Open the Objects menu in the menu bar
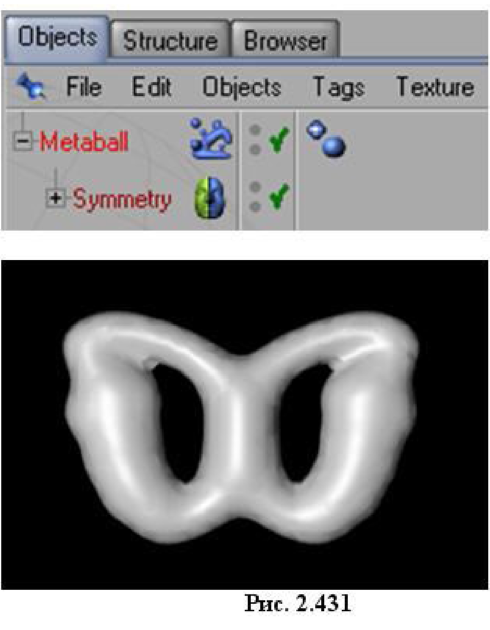The width and height of the screenshot is (490, 630). click(x=242, y=87)
